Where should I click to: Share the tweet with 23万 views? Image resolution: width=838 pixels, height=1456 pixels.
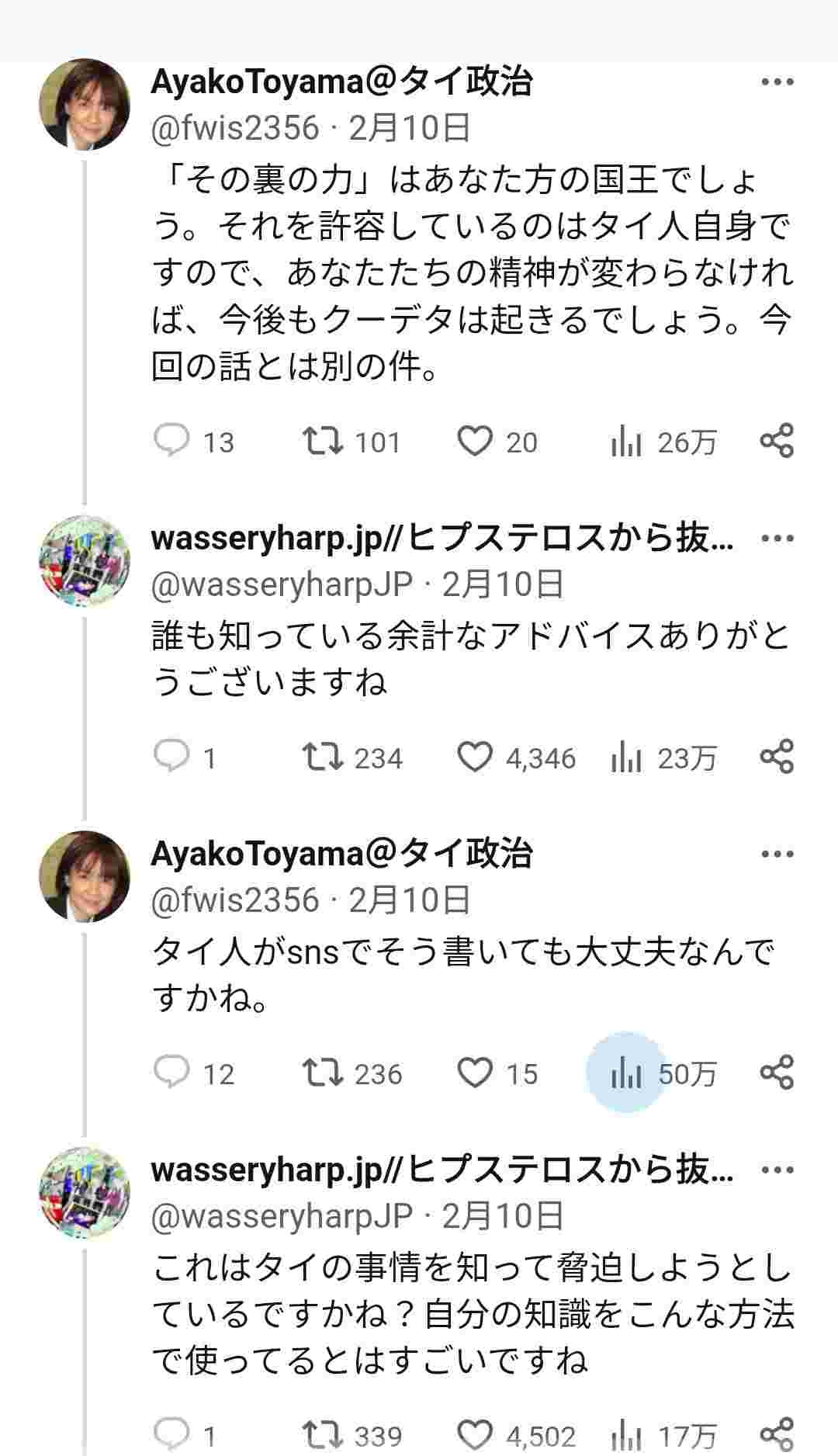[776, 757]
